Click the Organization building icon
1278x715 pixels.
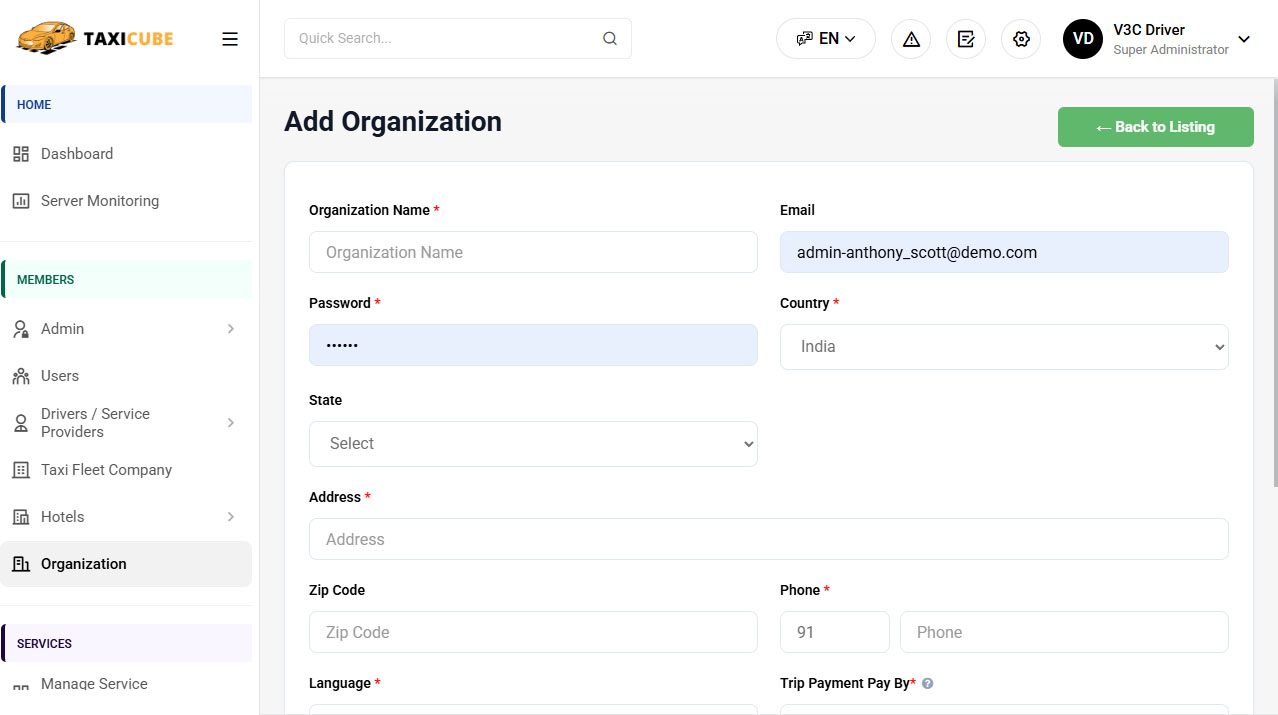[x=21, y=564]
